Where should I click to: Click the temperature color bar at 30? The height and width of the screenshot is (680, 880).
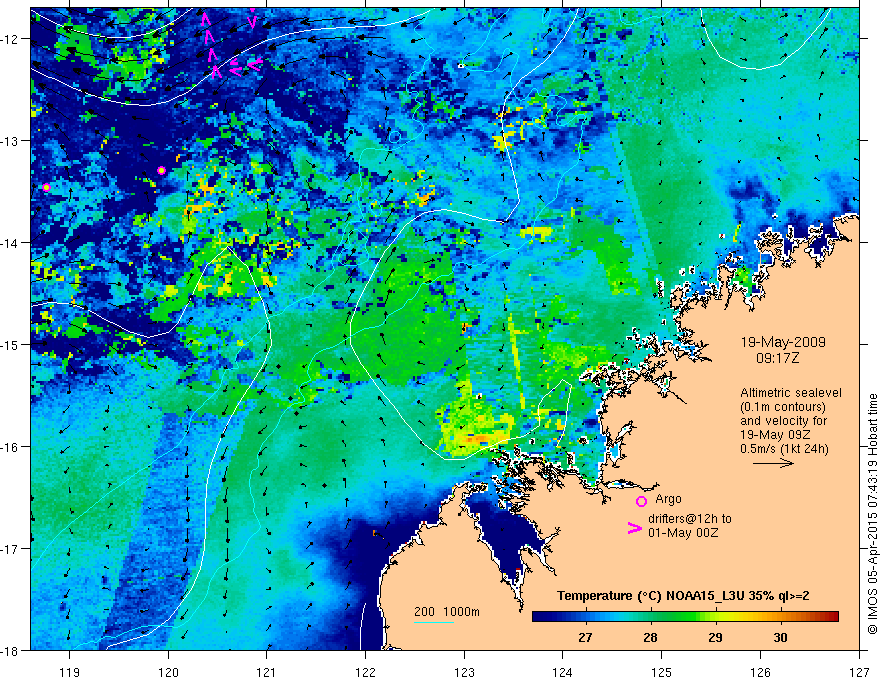coord(780,617)
